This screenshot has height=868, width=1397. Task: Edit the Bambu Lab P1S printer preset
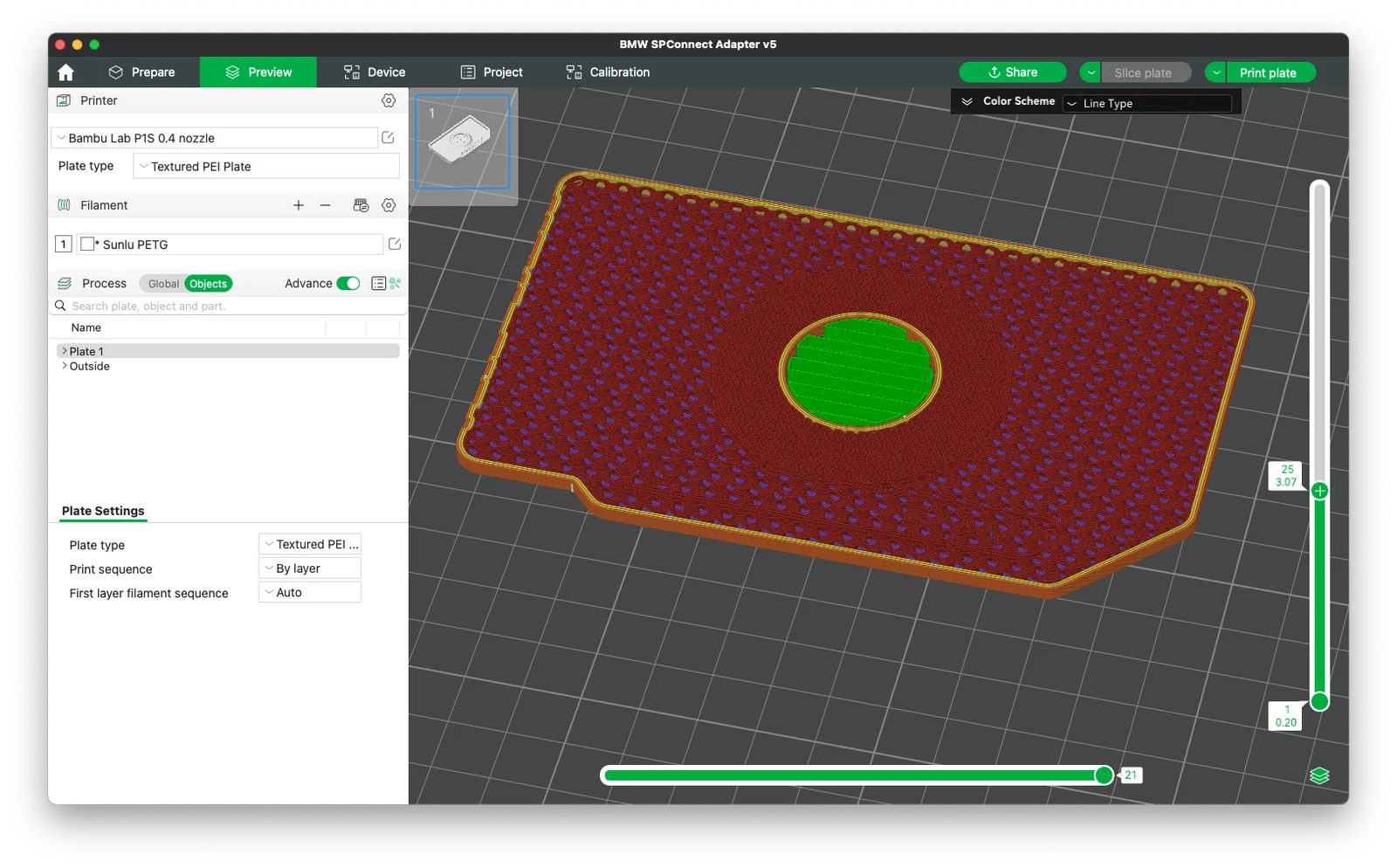389,138
